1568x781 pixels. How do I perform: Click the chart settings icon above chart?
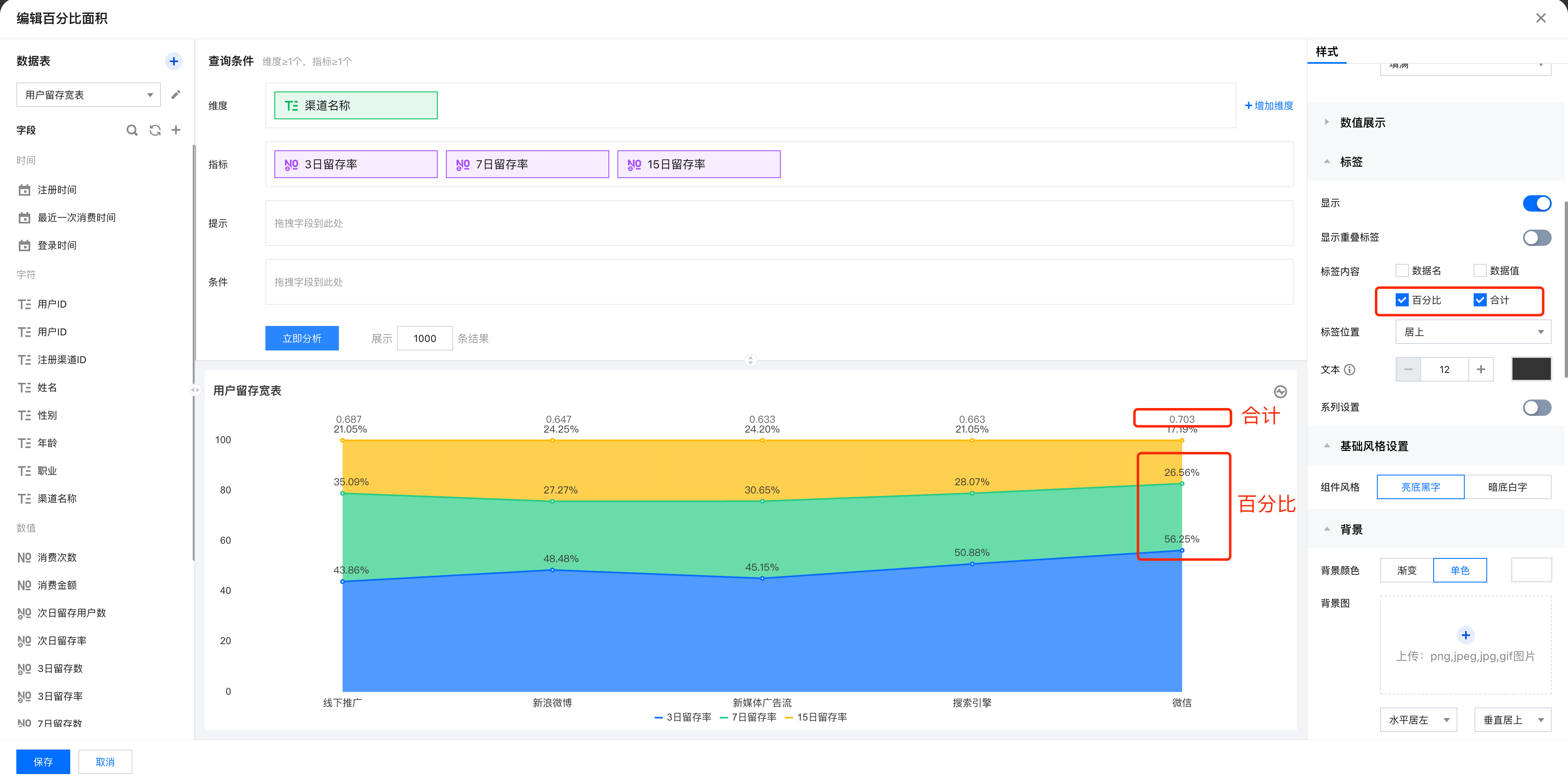click(x=1280, y=391)
